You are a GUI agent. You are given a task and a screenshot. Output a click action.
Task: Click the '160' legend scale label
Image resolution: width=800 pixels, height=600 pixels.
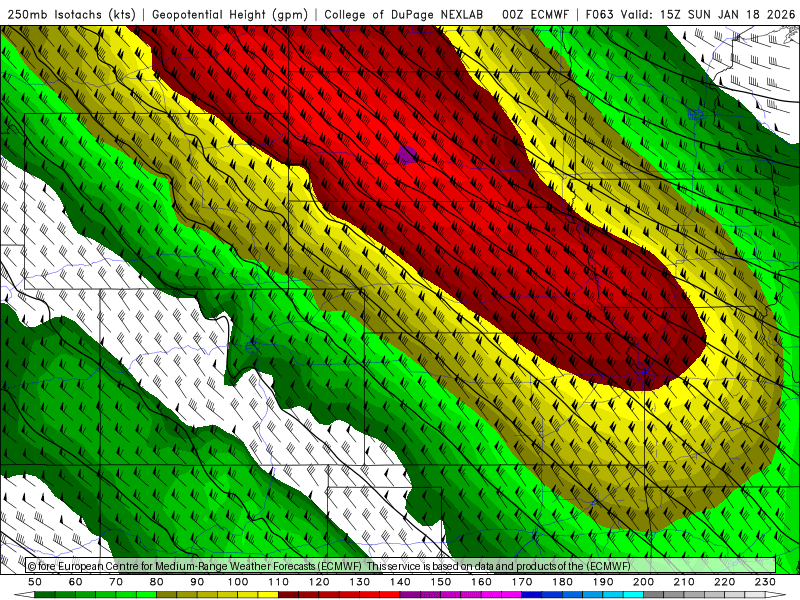tap(482, 582)
